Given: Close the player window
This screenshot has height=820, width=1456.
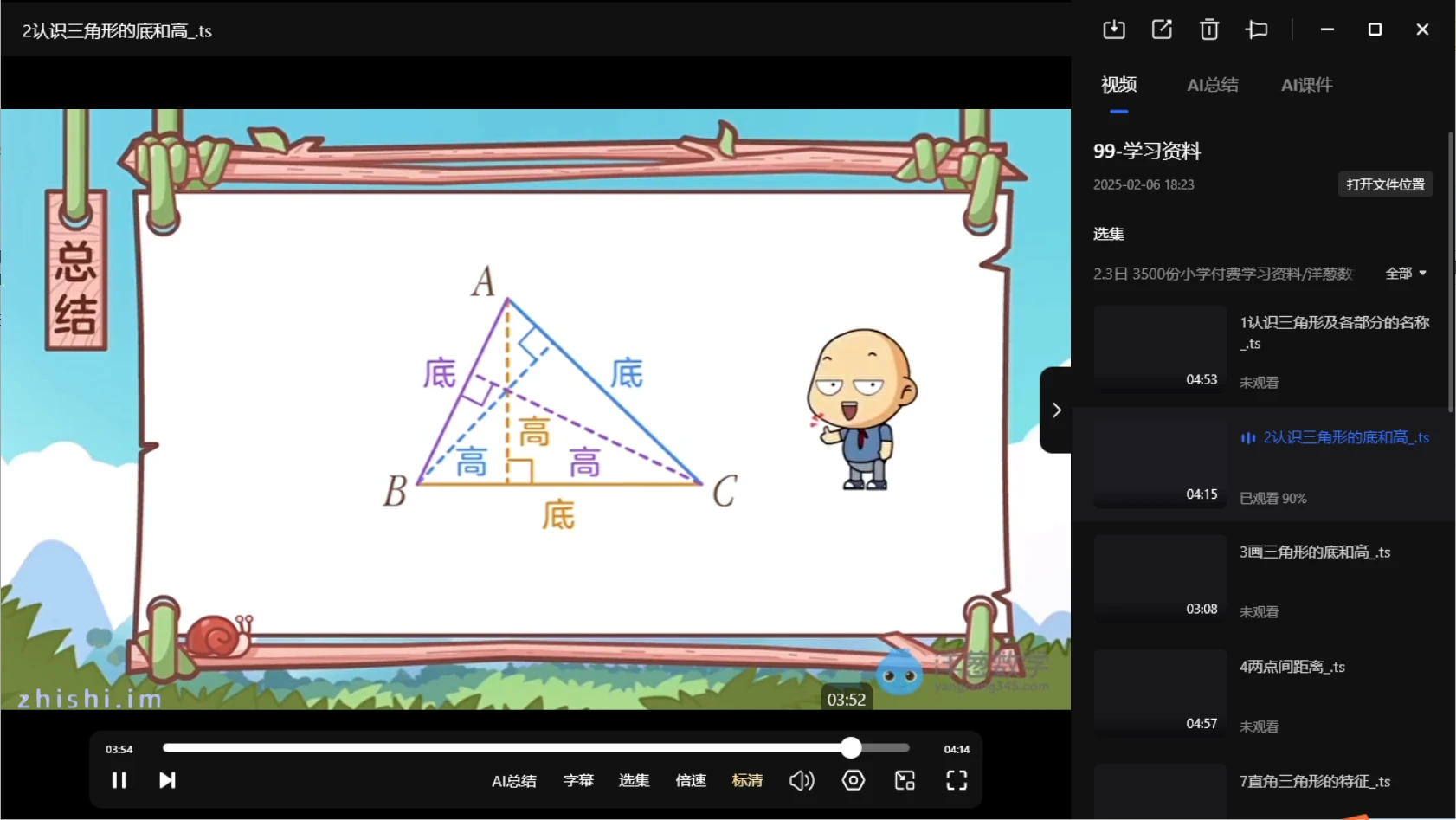Looking at the screenshot, I should coord(1422,29).
